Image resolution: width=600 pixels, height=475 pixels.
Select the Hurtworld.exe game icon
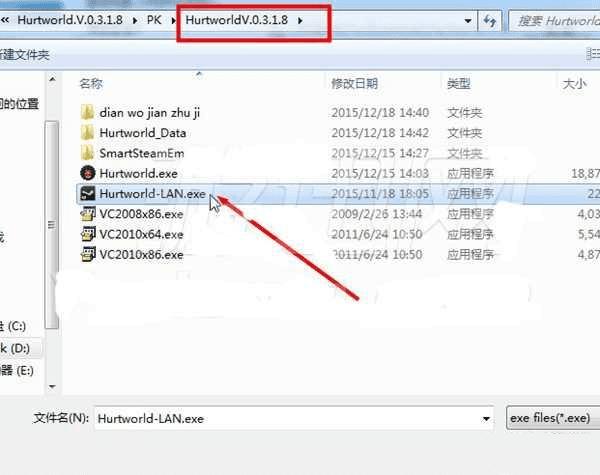click(88, 173)
